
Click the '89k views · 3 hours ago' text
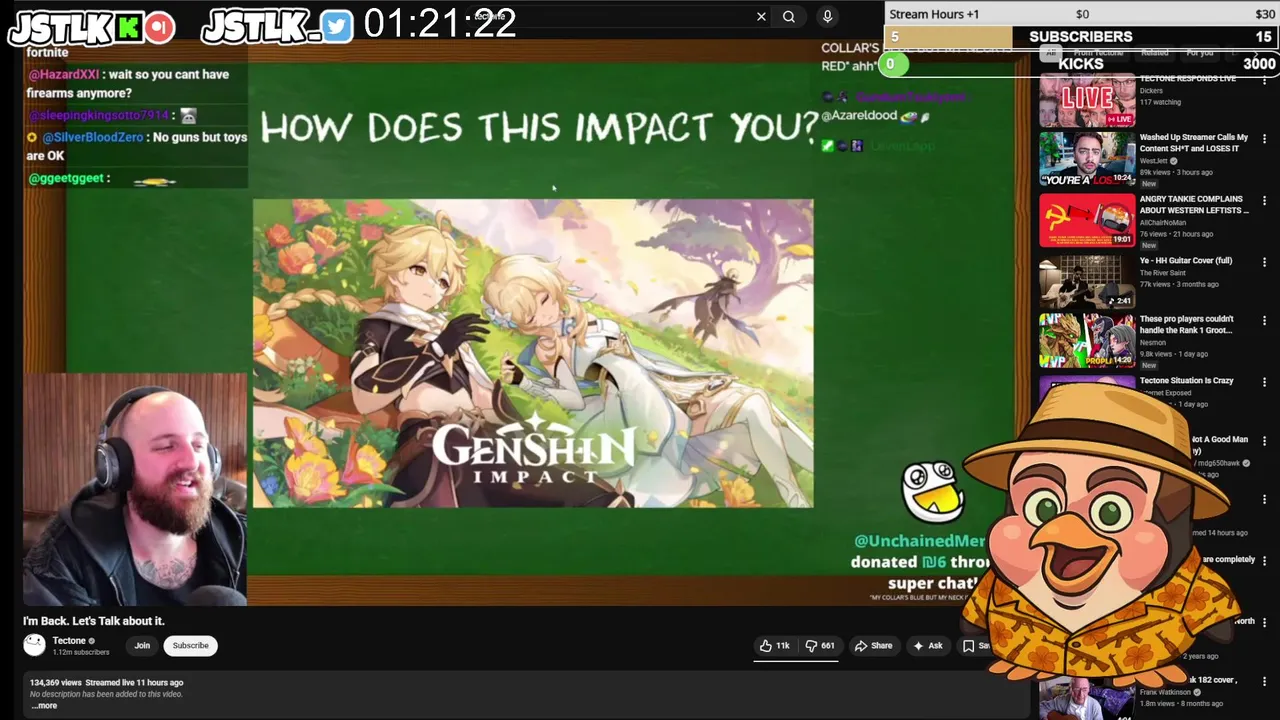click(x=1176, y=172)
